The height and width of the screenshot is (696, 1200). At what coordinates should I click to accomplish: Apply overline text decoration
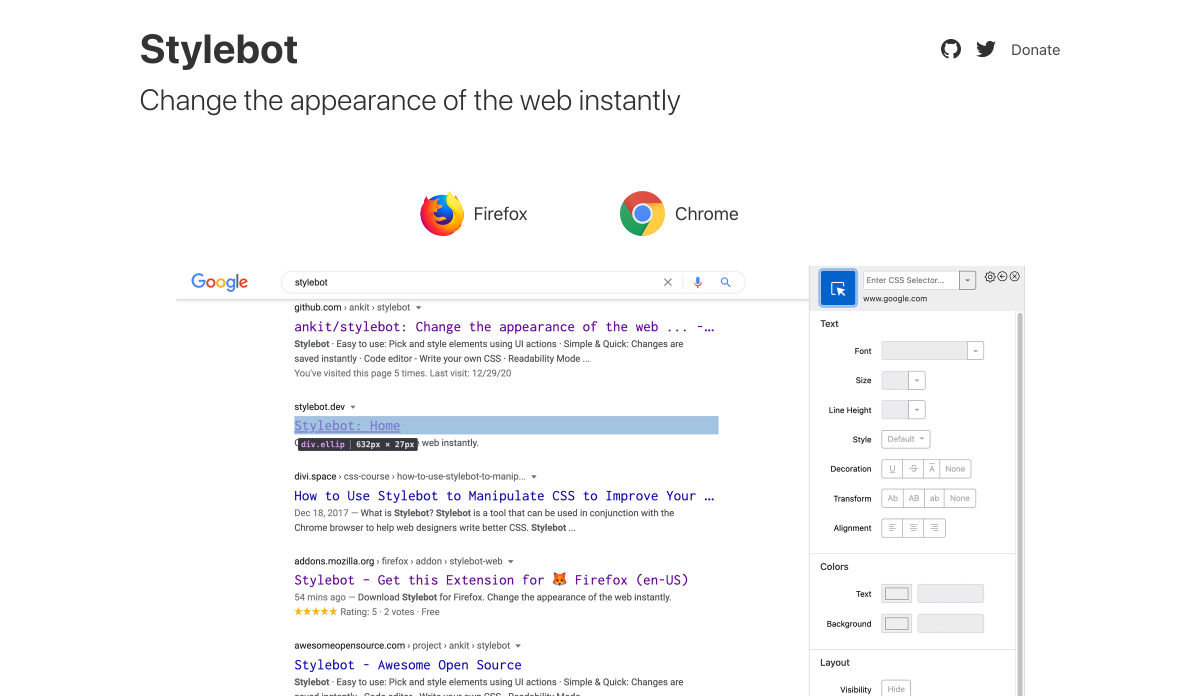[x=932, y=469]
